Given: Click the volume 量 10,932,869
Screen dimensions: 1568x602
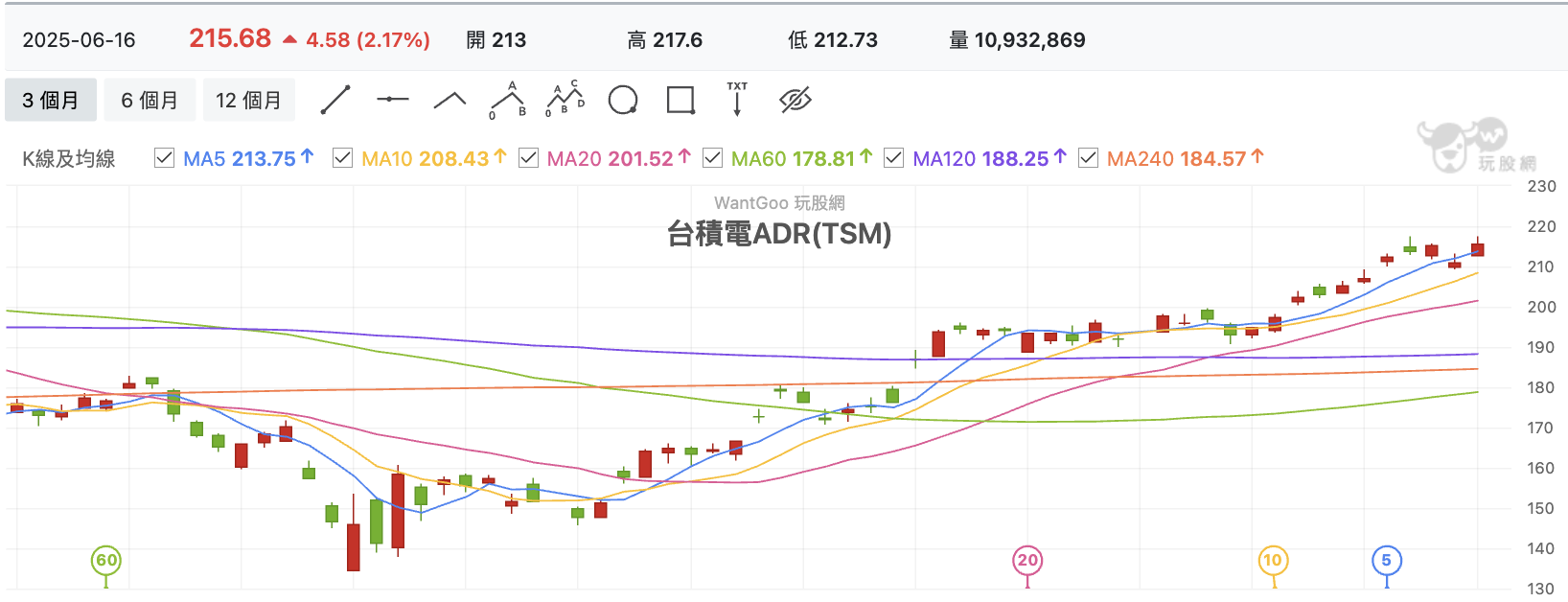Looking at the screenshot, I should point(1017,40).
